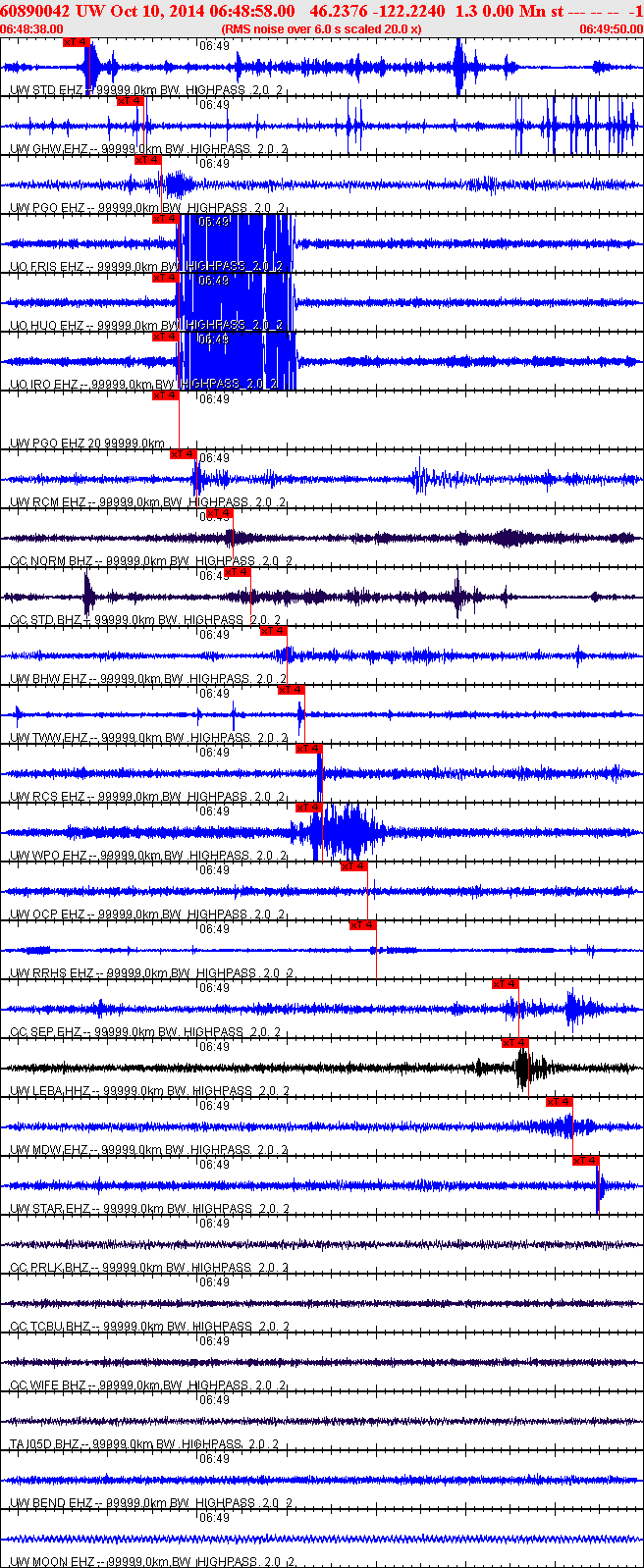Select the red pick flag on UO HUO EHZ trace
Screen dimensions: 644x1568
tap(165, 278)
